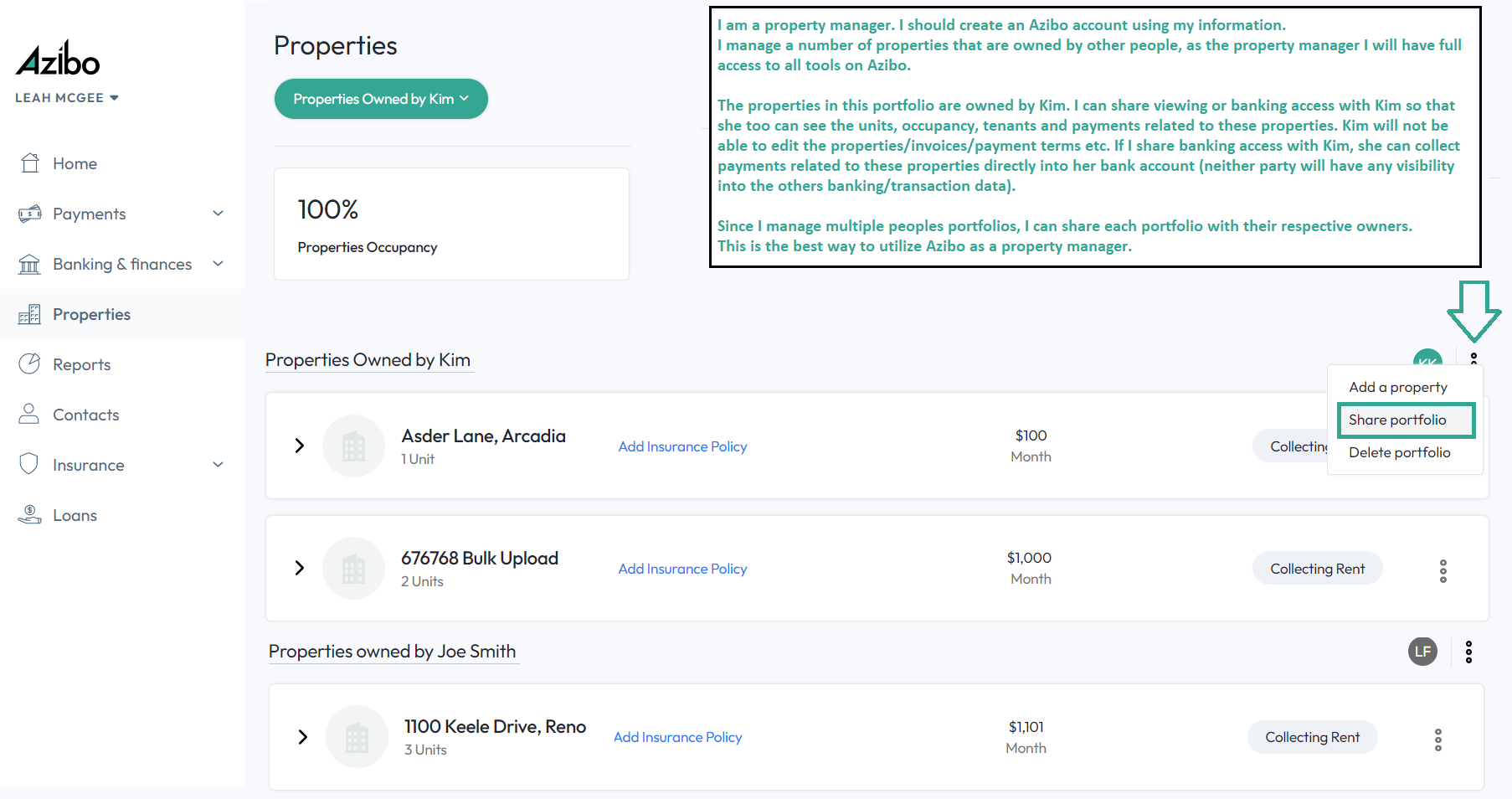Viewport: 1512px width, 799px height.
Task: Click the Properties Owned by Kim portfolio heading
Action: tap(368, 360)
